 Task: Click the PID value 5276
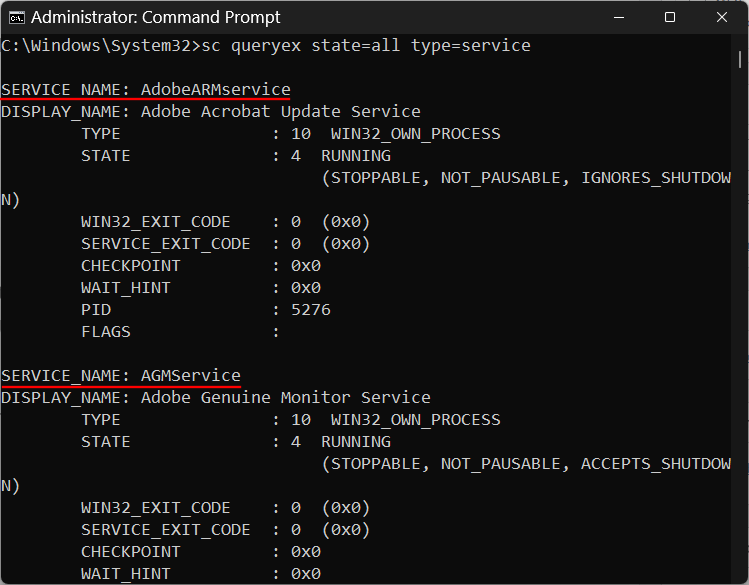[310, 310]
